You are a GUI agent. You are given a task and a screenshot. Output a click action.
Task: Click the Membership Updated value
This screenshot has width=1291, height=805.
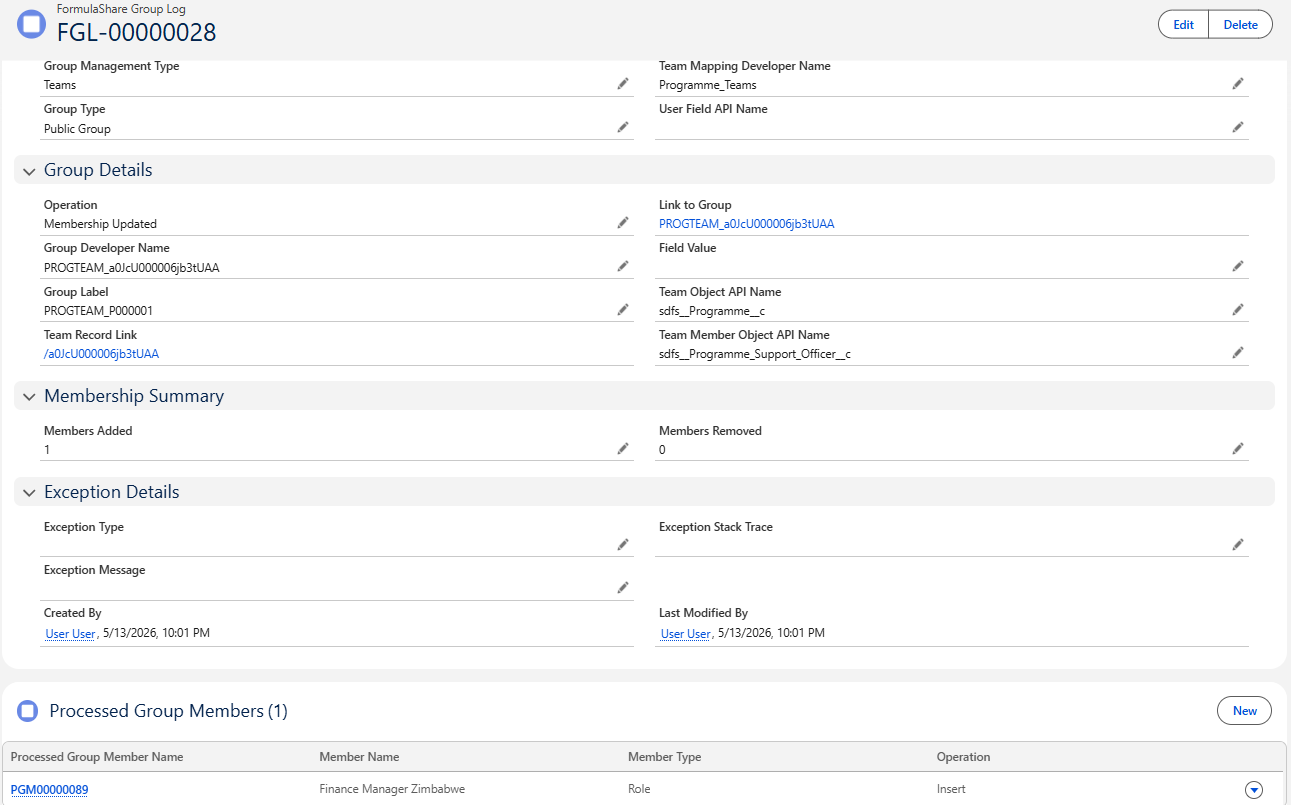point(100,224)
